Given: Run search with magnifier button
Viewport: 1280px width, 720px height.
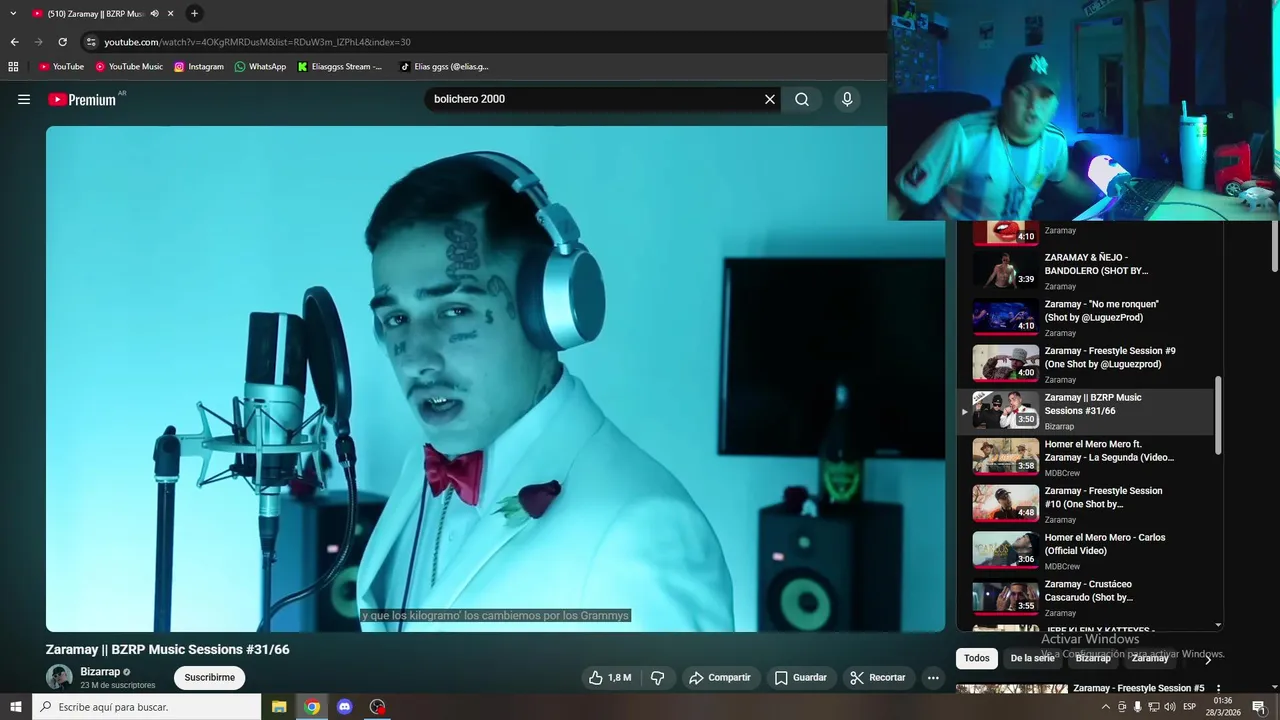Looking at the screenshot, I should [802, 99].
